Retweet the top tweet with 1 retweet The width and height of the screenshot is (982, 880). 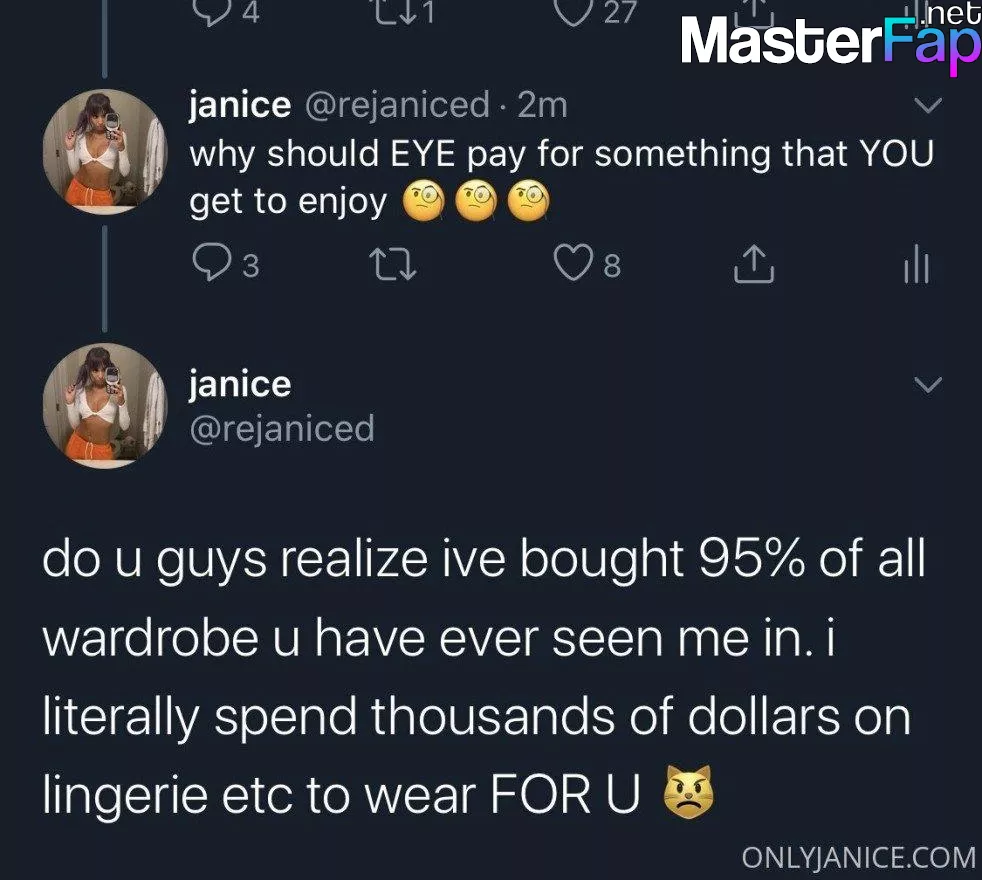(x=405, y=11)
